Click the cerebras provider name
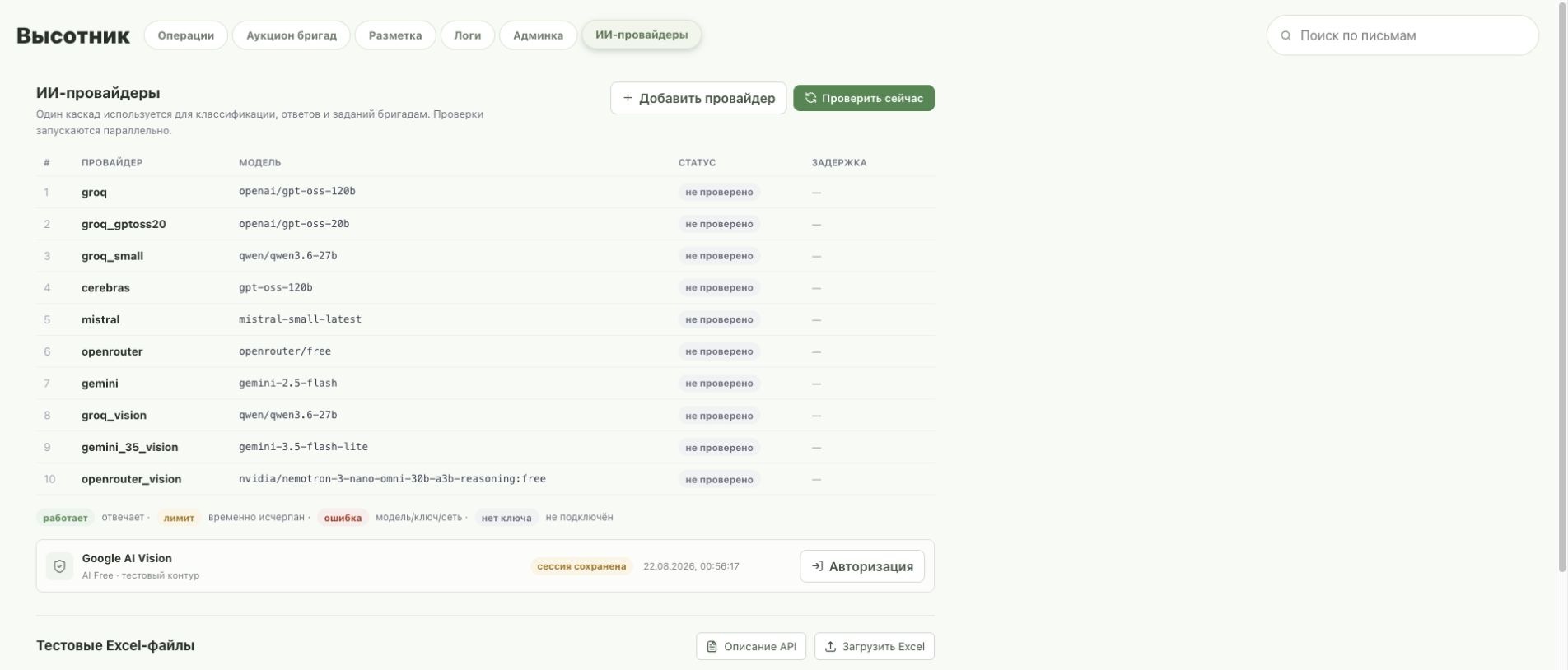Image resolution: width=1568 pixels, height=670 pixels. point(105,288)
